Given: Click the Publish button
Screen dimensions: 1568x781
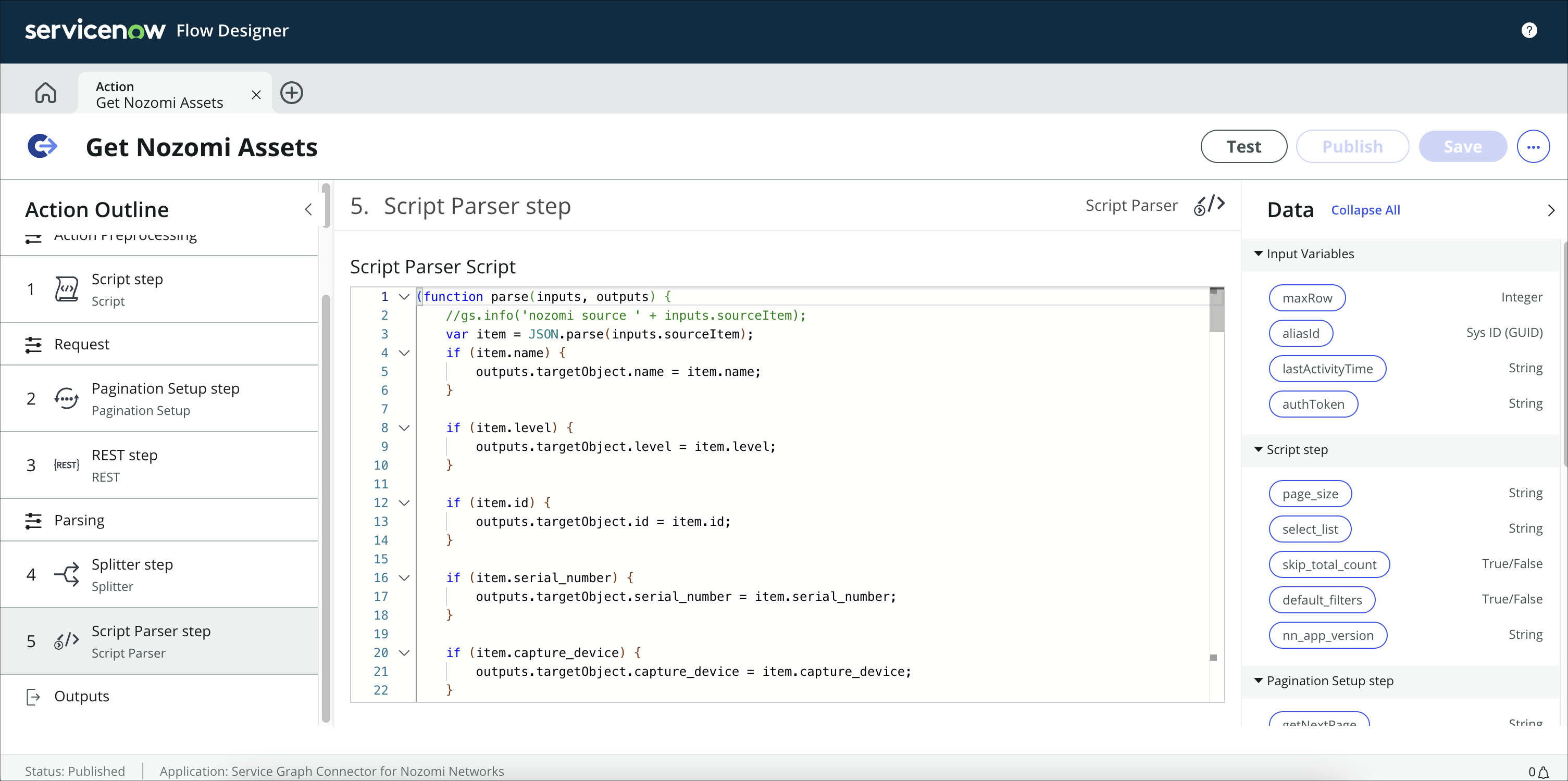Looking at the screenshot, I should pos(1352,146).
